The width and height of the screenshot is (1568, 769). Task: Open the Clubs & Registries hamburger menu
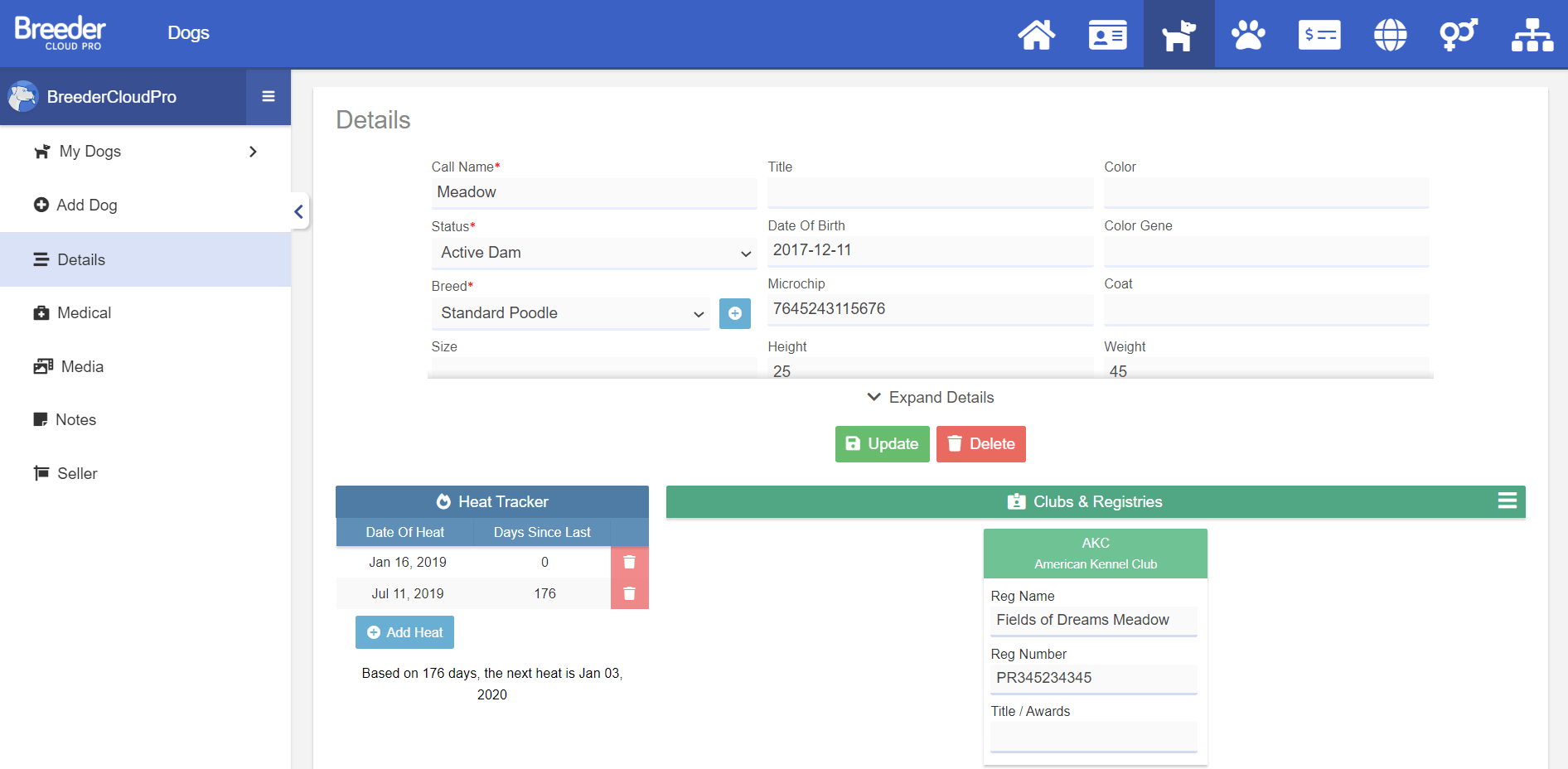click(1507, 501)
